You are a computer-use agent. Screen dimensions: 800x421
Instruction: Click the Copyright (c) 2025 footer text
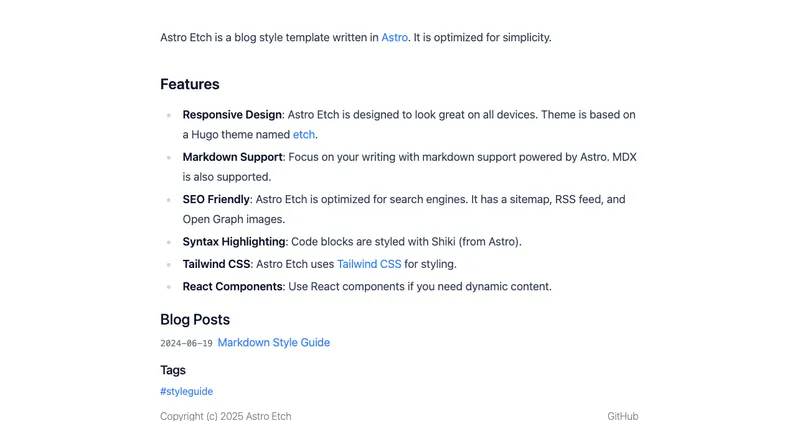point(225,416)
